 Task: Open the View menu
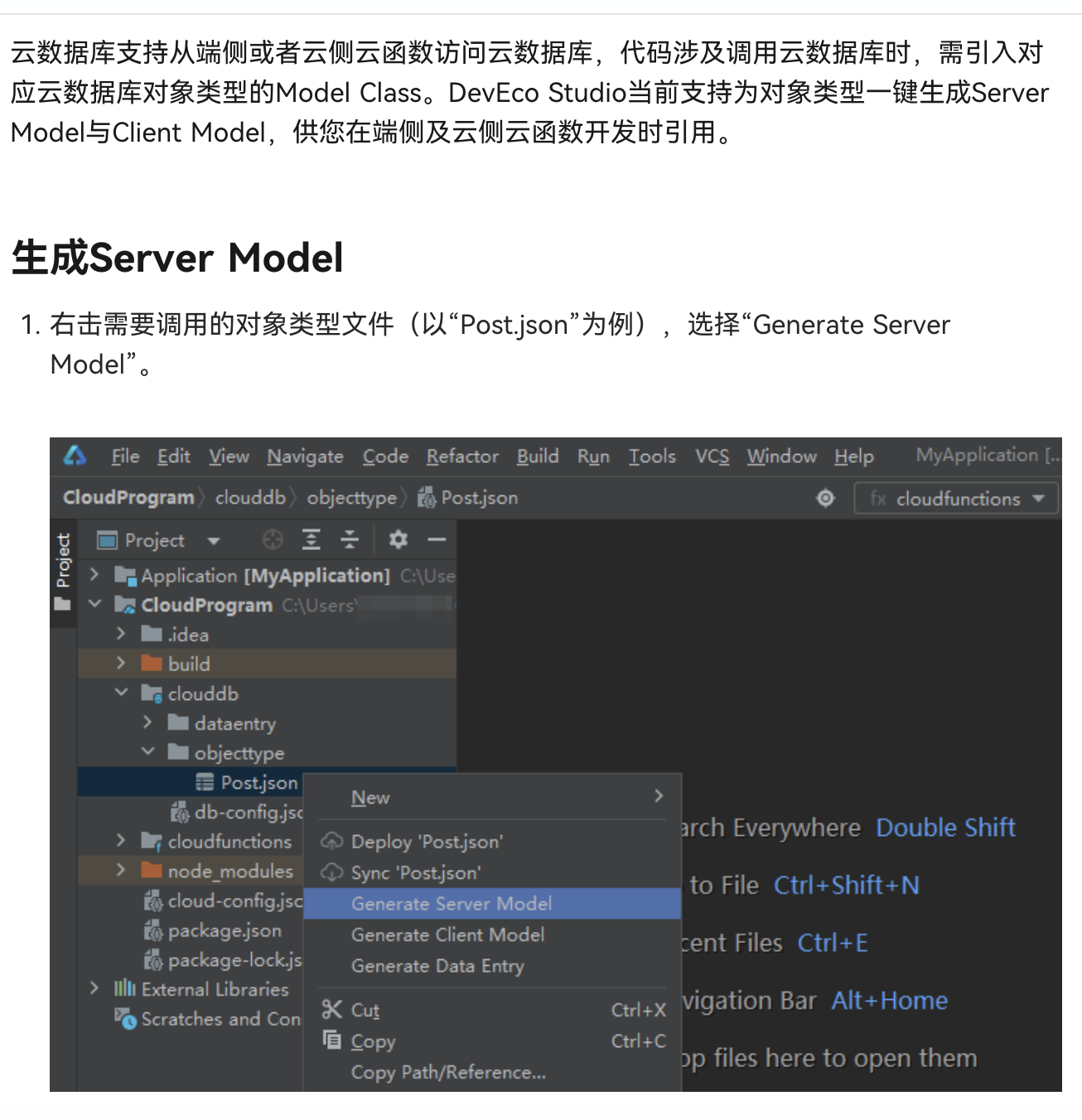tap(229, 456)
